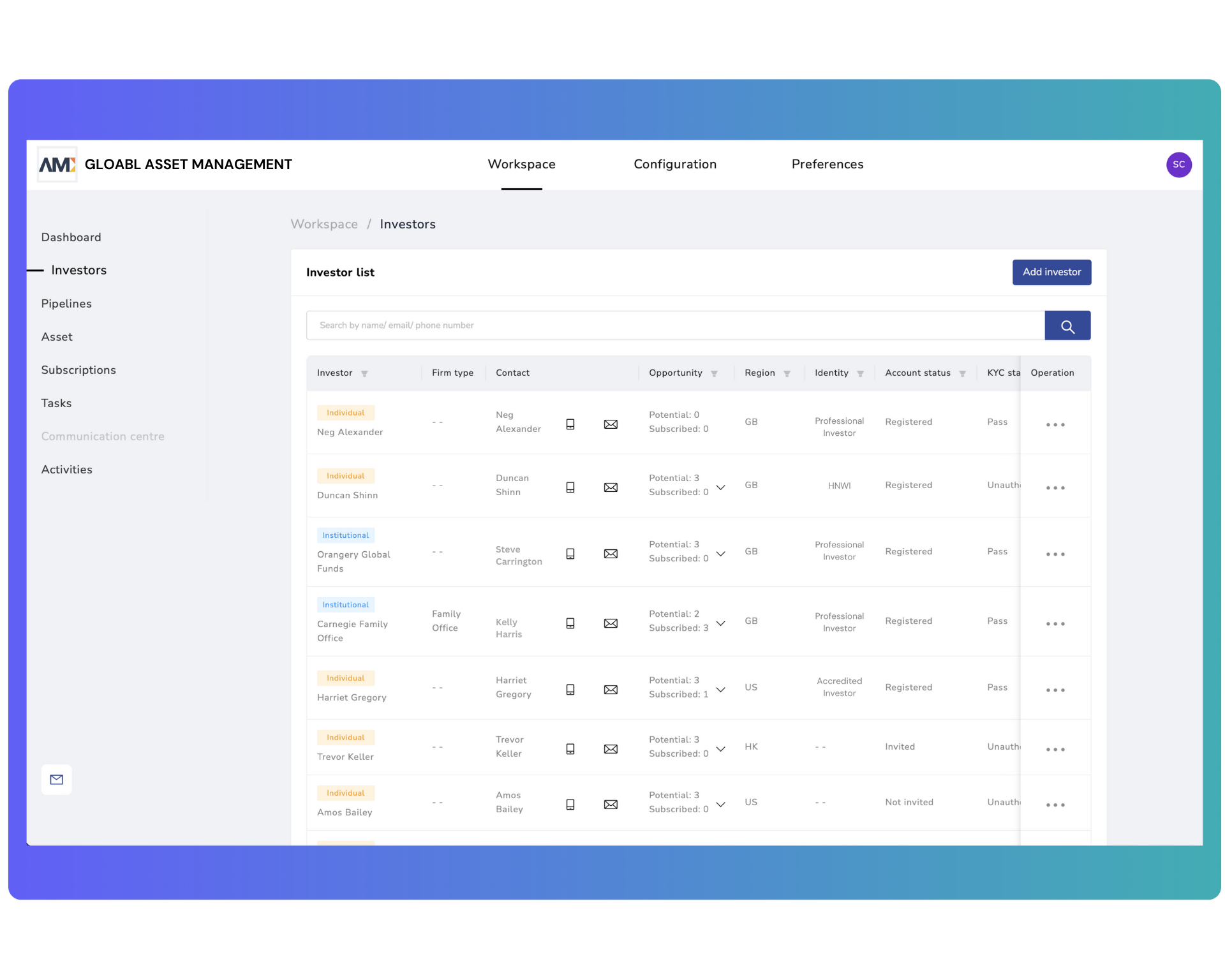Viewport: 1225px width, 980px height.
Task: Click the phone icon for Duncan Shinn
Action: 570,487
